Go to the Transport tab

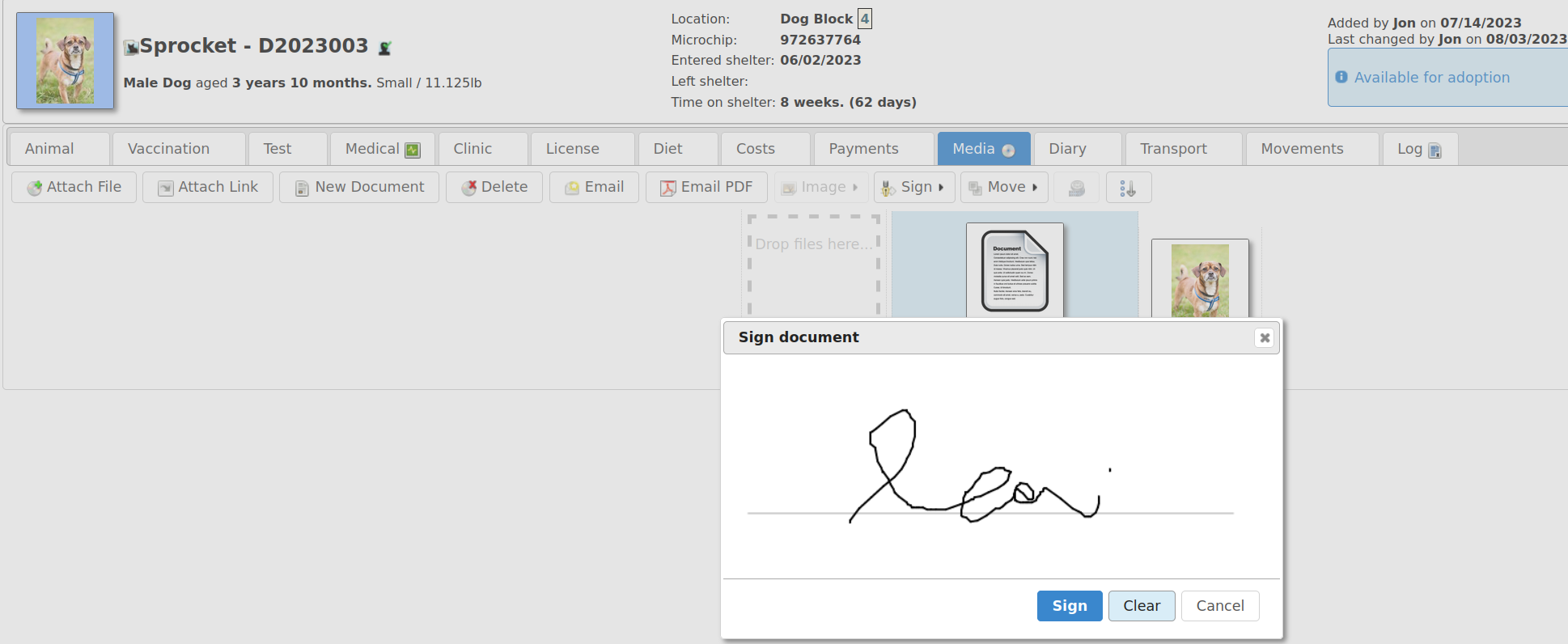pyautogui.click(x=1184, y=149)
